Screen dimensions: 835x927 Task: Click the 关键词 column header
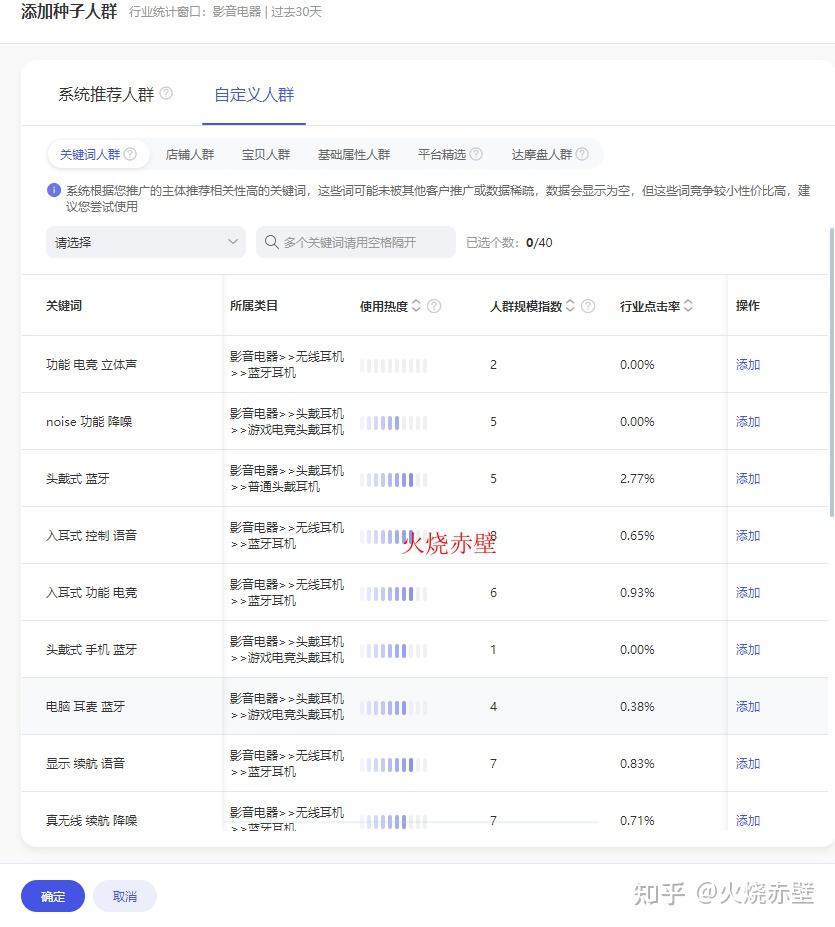point(64,306)
